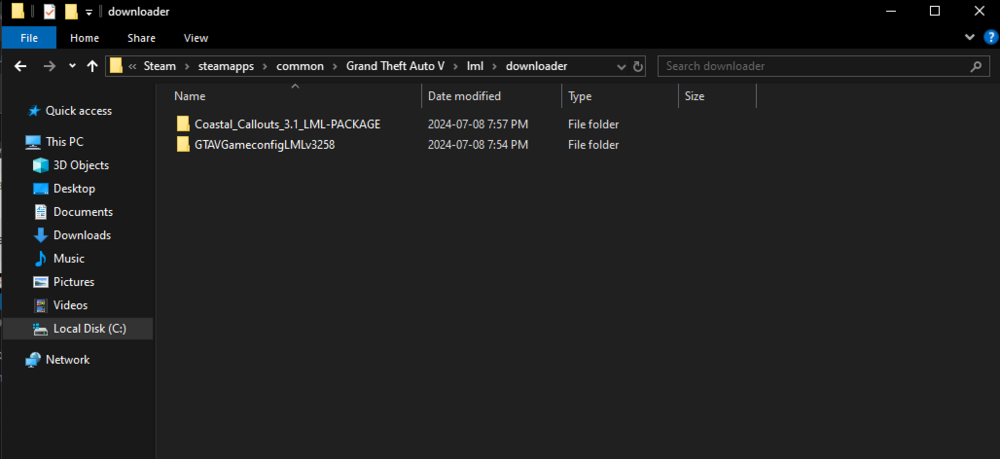The width and height of the screenshot is (1000, 459).
Task: Click the steamapps breadcrumb
Action: (x=227, y=66)
